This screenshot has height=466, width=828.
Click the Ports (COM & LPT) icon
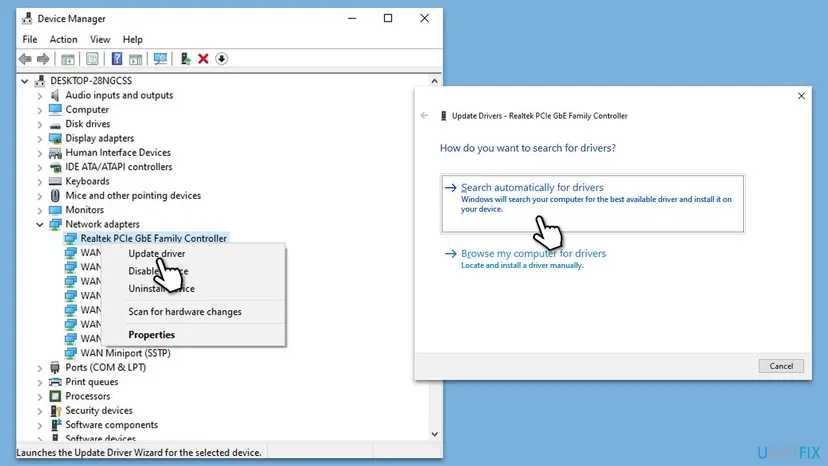click(55, 367)
